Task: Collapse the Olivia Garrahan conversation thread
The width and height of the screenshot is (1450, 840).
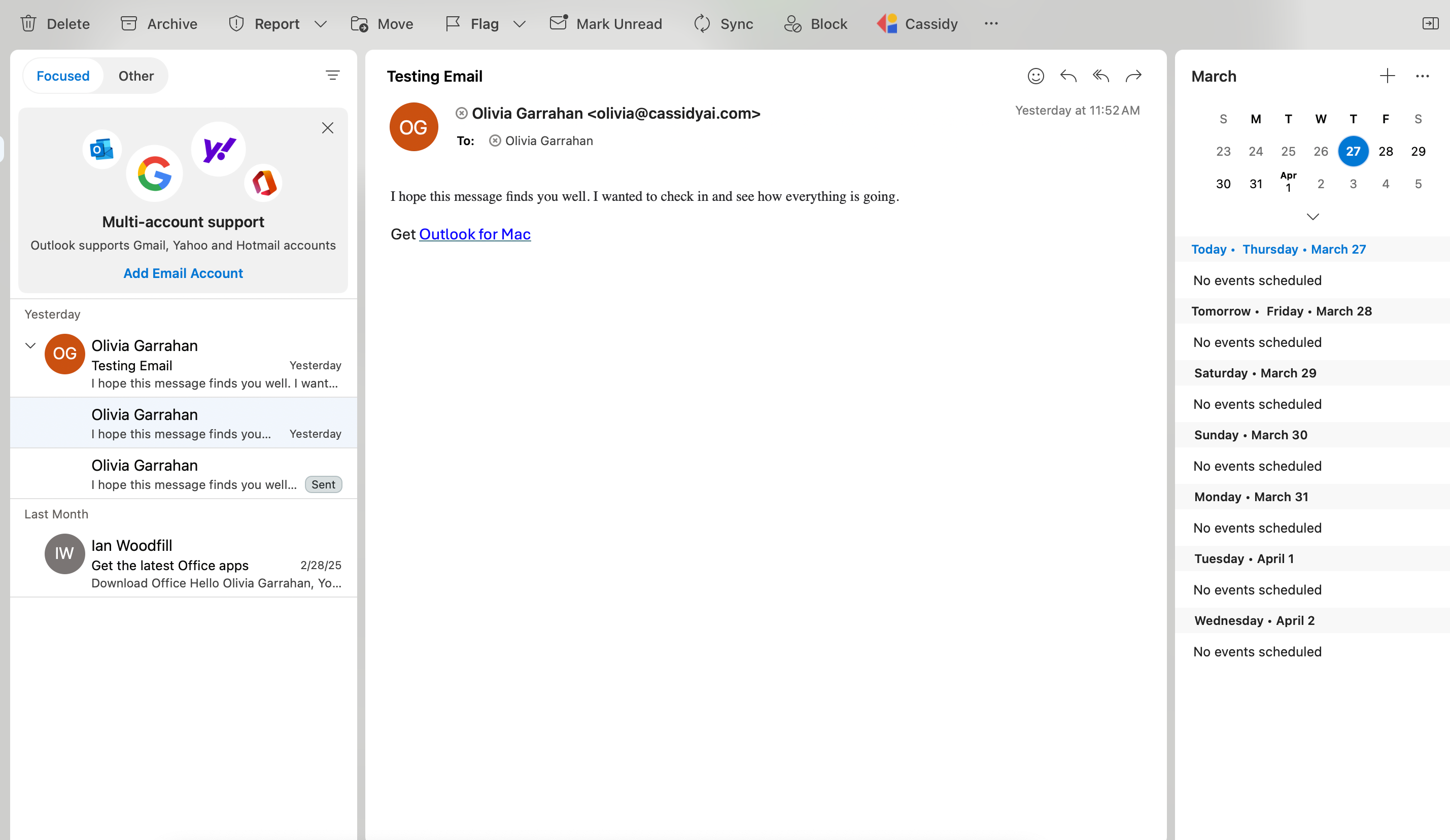Action: [x=30, y=345]
